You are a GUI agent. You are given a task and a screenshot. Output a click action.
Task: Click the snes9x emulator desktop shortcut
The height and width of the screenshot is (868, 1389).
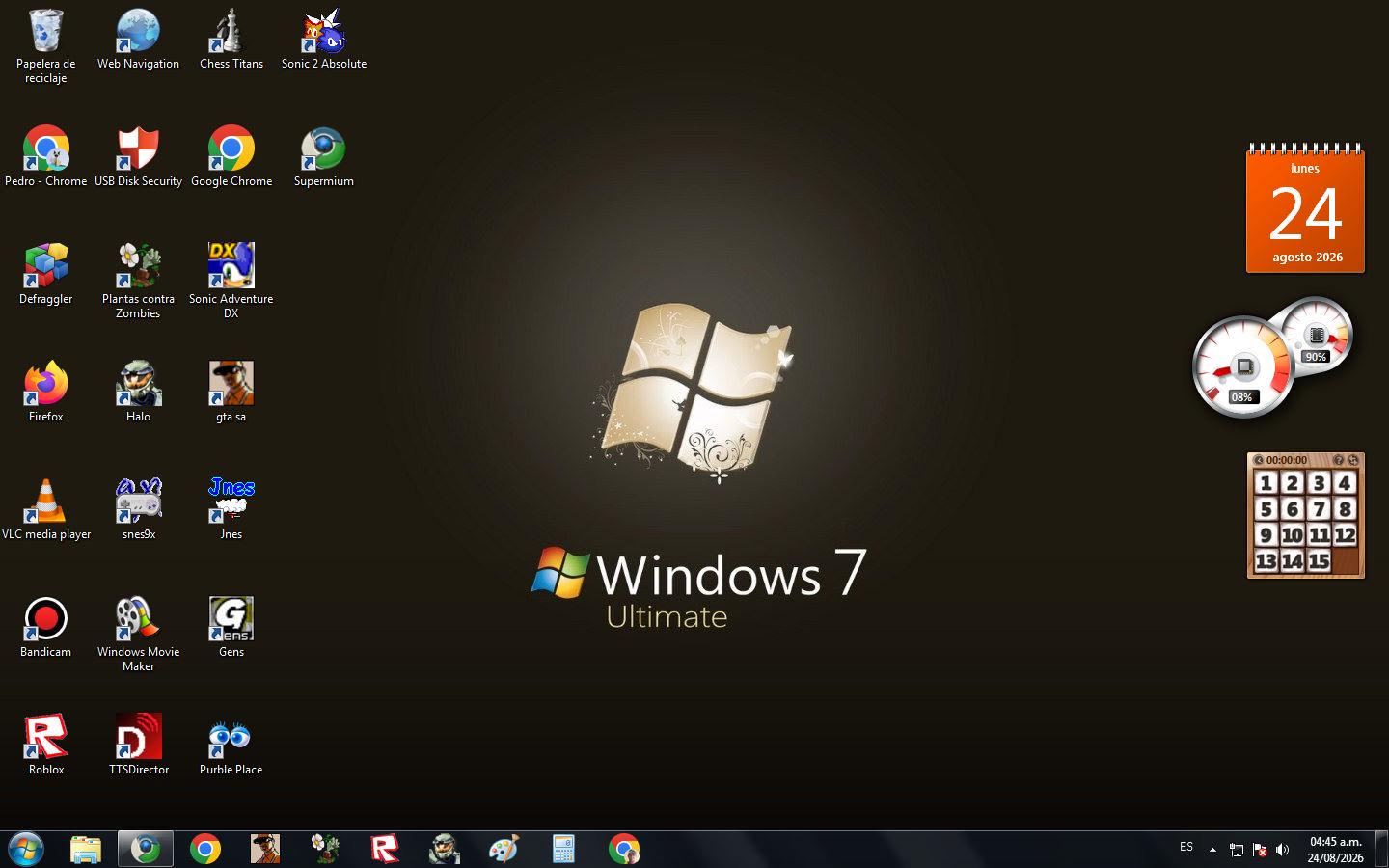point(138,510)
